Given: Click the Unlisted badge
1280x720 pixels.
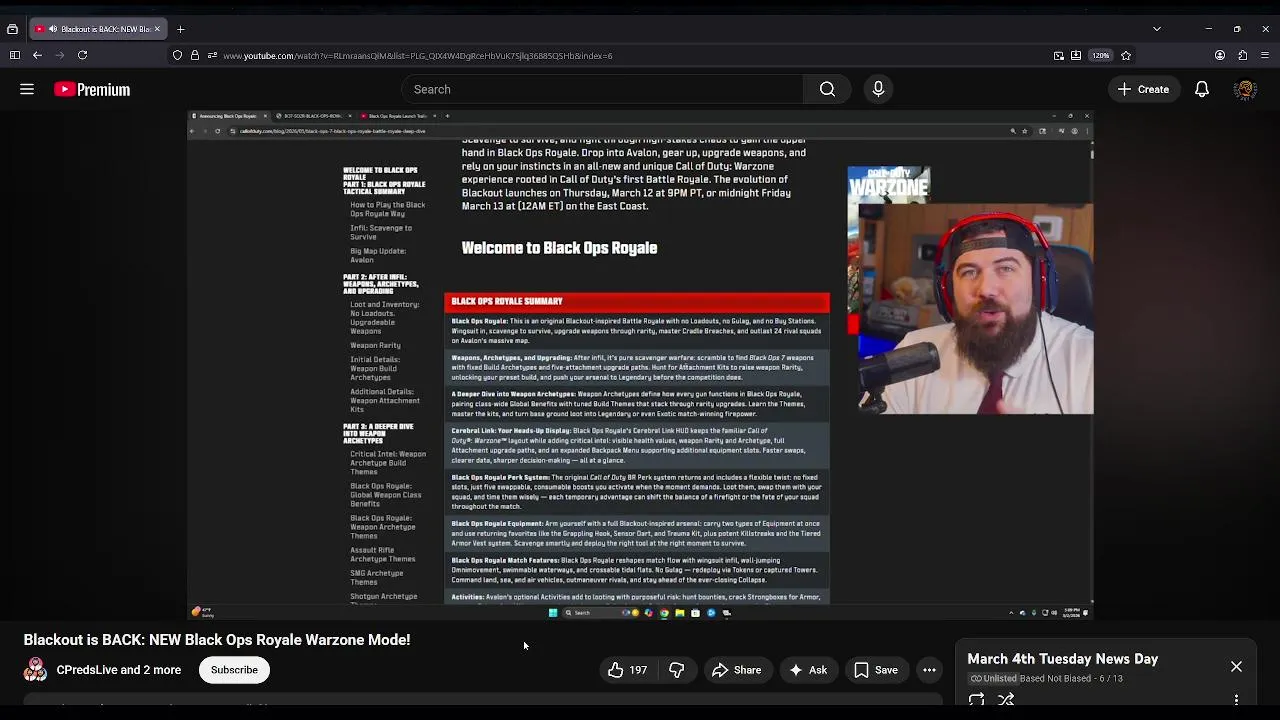Looking at the screenshot, I should [x=993, y=678].
